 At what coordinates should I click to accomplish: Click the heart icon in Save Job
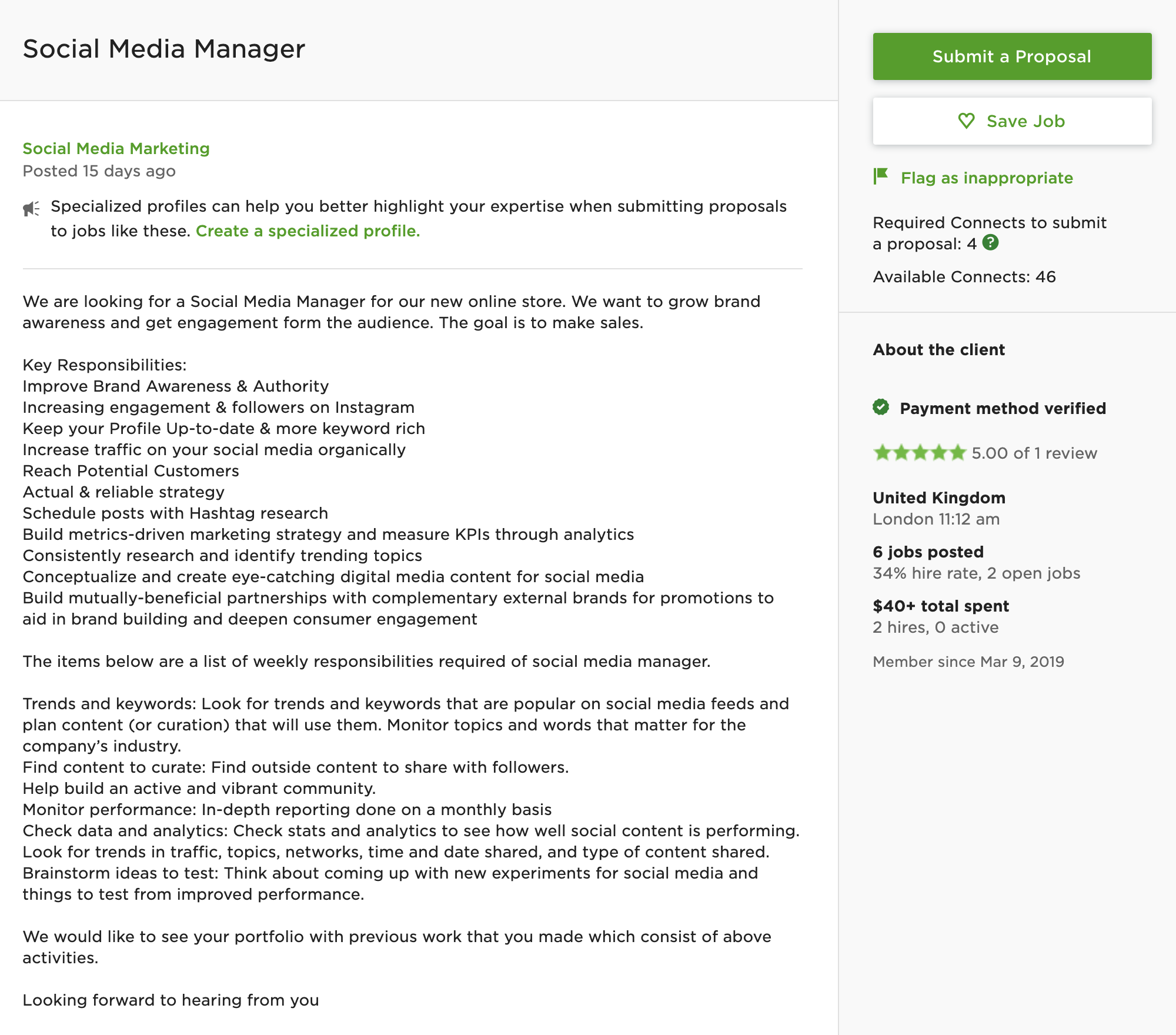[966, 121]
